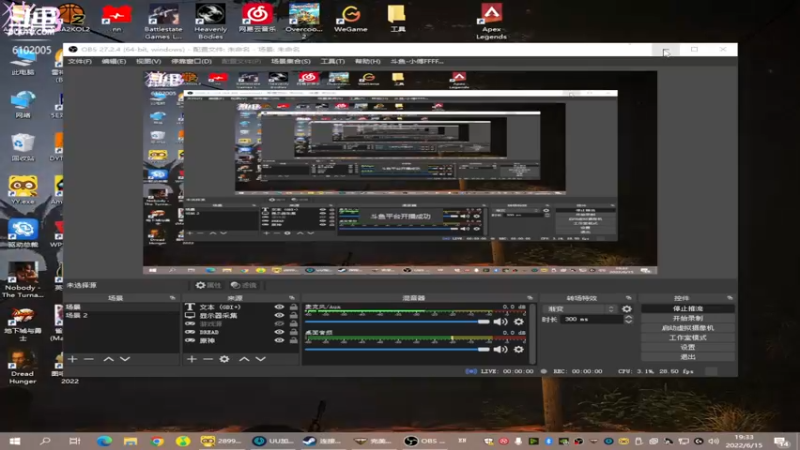Image resolution: width=800 pixels, height=450 pixels.
Task: Open the 场景集合(S) menu
Action: pos(291,61)
